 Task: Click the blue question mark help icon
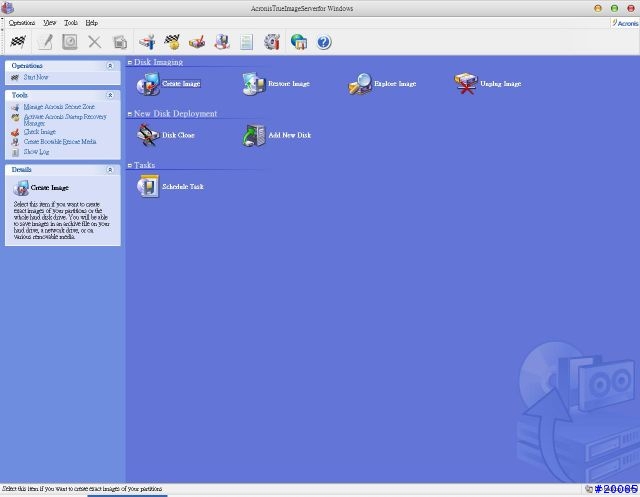pyautogui.click(x=324, y=42)
